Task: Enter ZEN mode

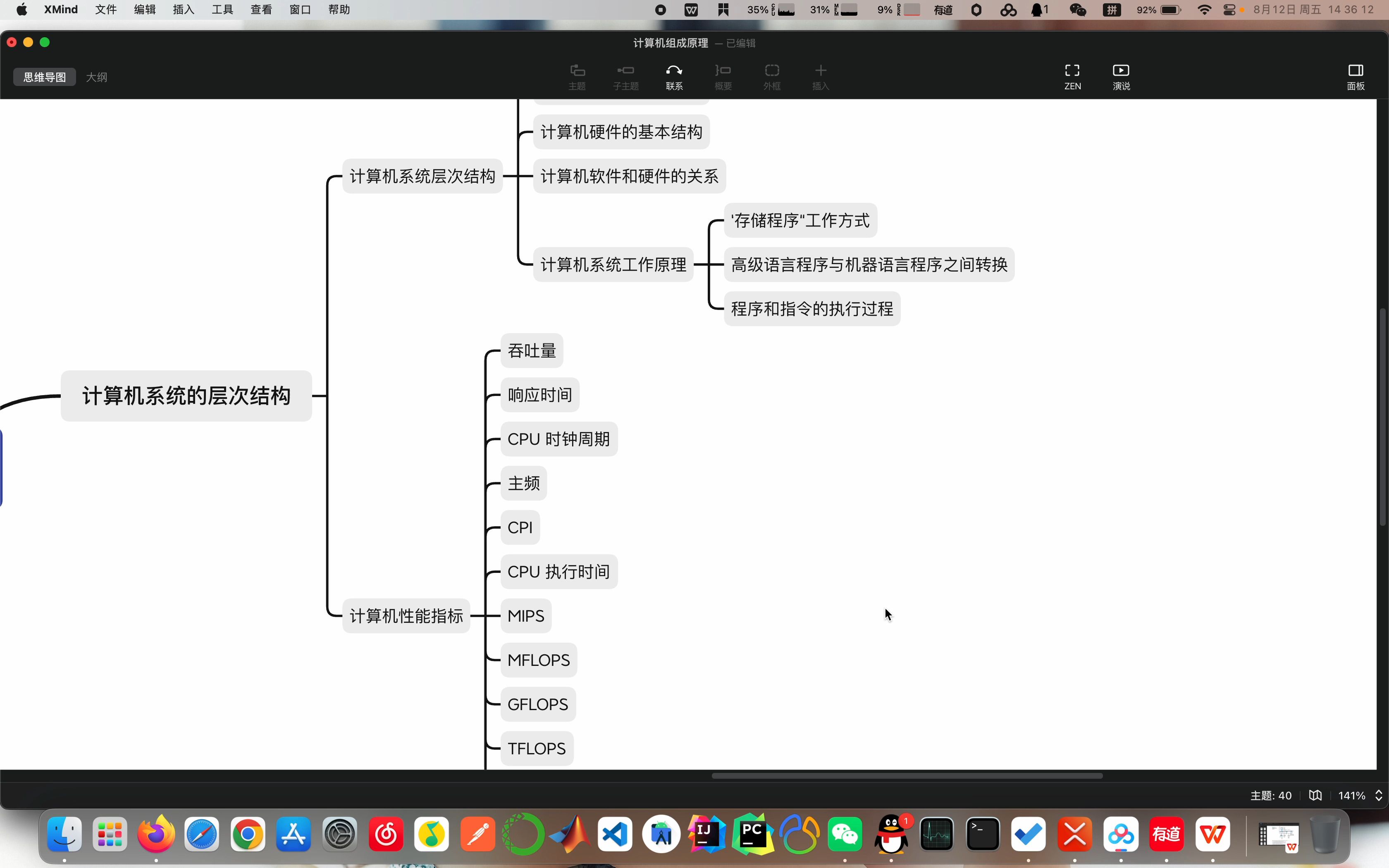Action: click(1072, 76)
